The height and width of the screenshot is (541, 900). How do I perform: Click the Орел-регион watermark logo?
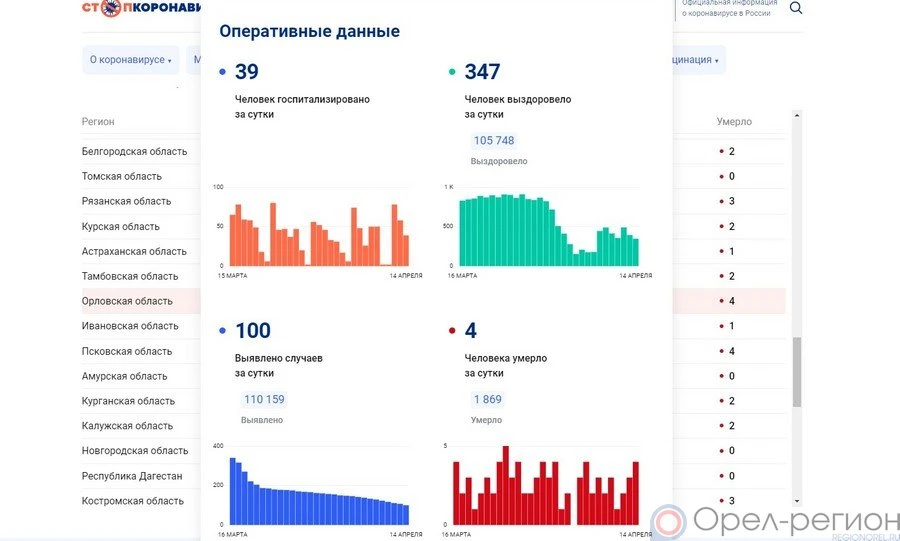point(775,522)
